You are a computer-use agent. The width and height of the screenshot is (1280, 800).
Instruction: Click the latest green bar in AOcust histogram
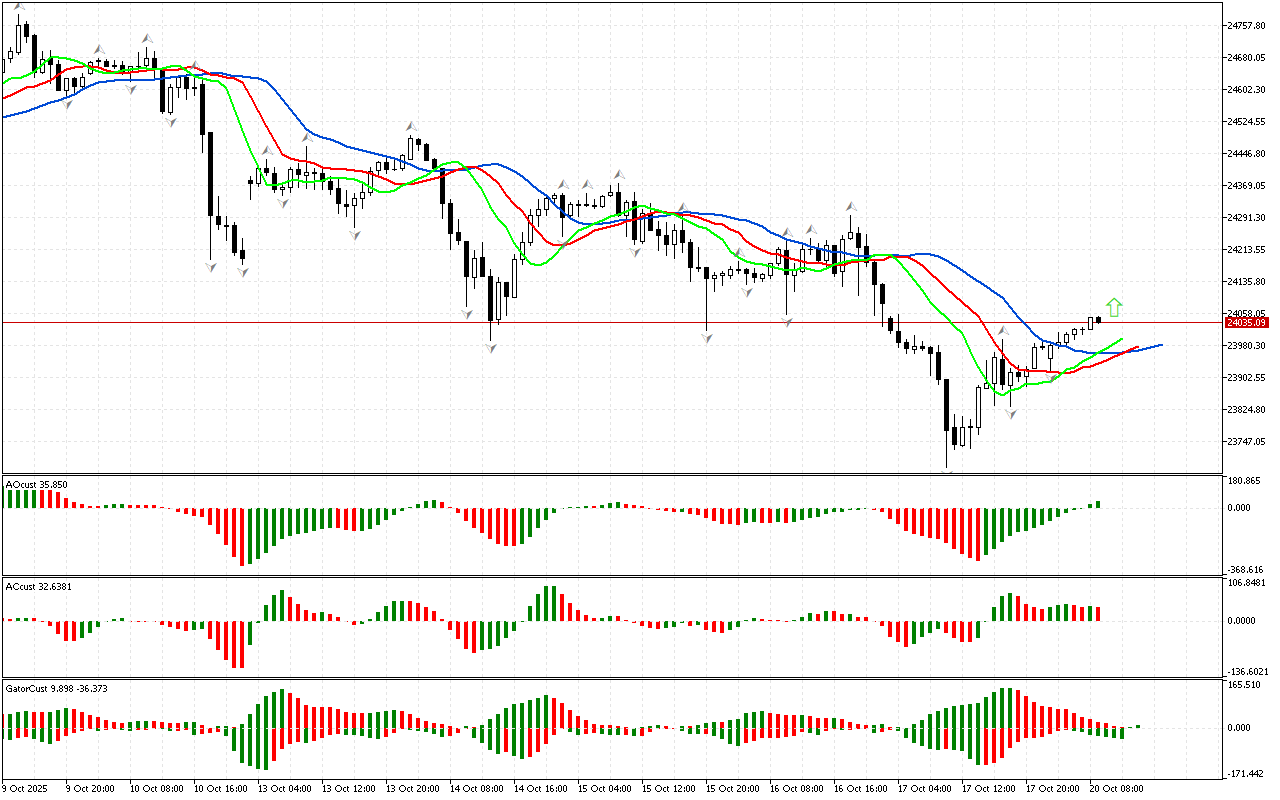pos(1097,504)
